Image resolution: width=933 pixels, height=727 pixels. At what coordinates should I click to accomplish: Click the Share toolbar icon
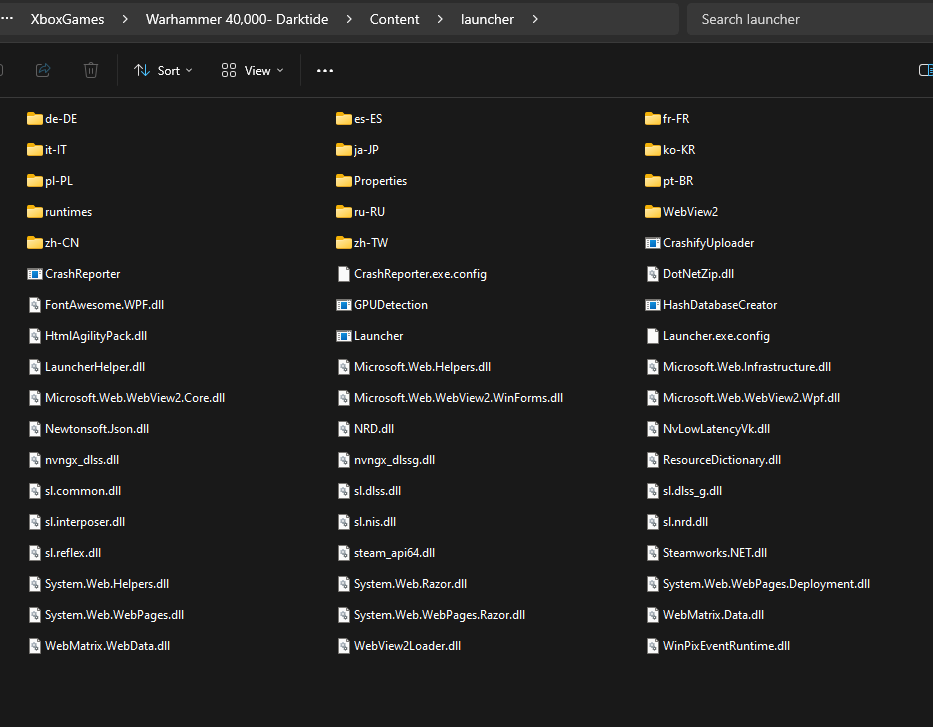point(43,70)
